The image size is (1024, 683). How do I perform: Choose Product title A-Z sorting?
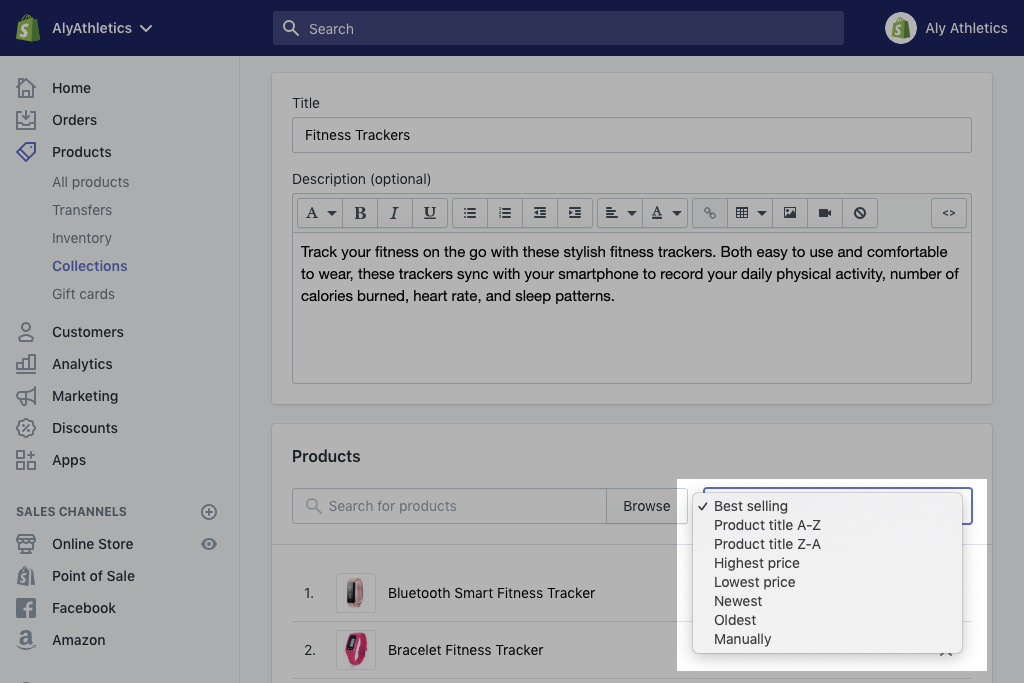click(x=767, y=525)
